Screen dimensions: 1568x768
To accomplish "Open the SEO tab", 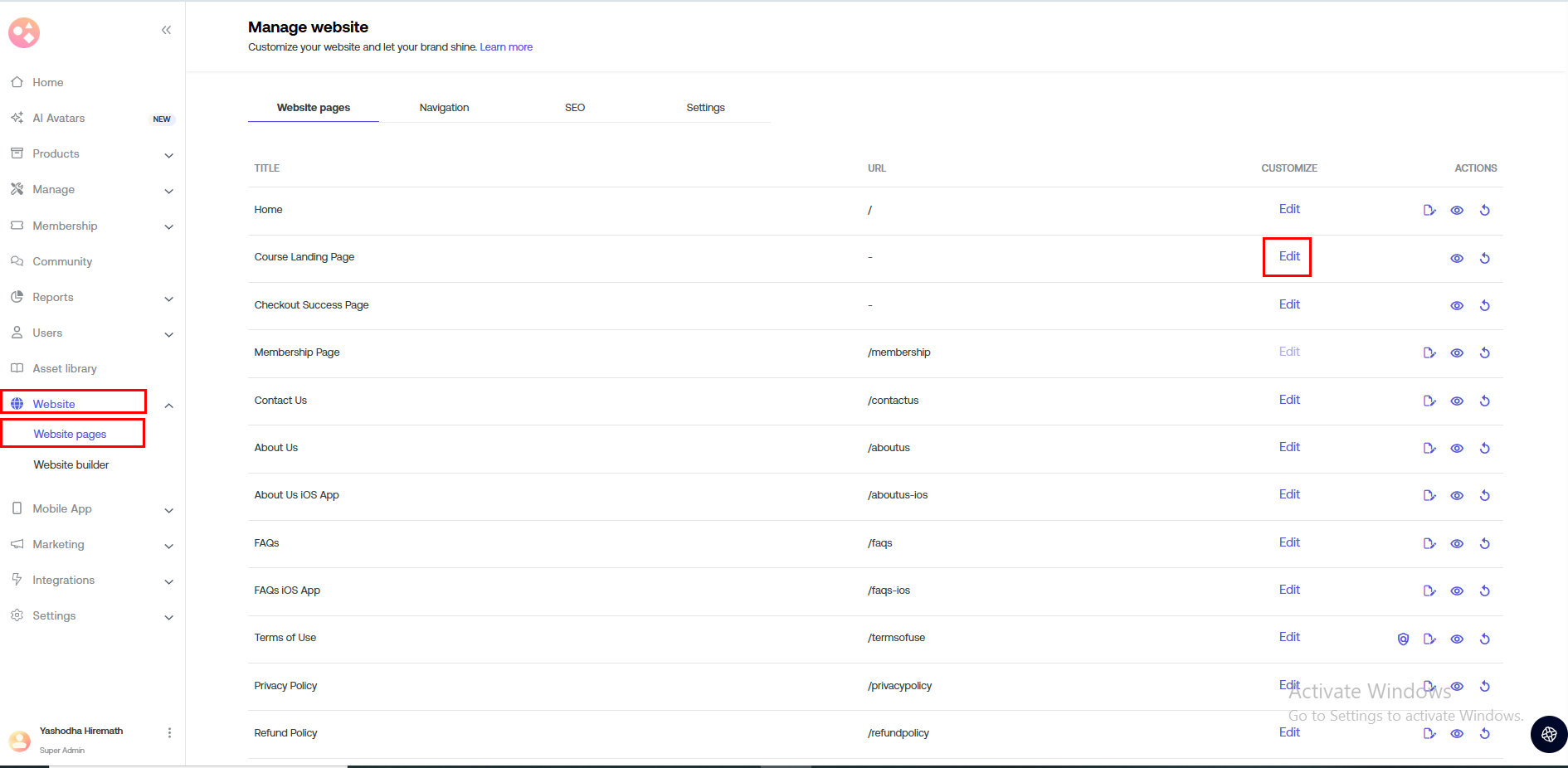I will (575, 108).
